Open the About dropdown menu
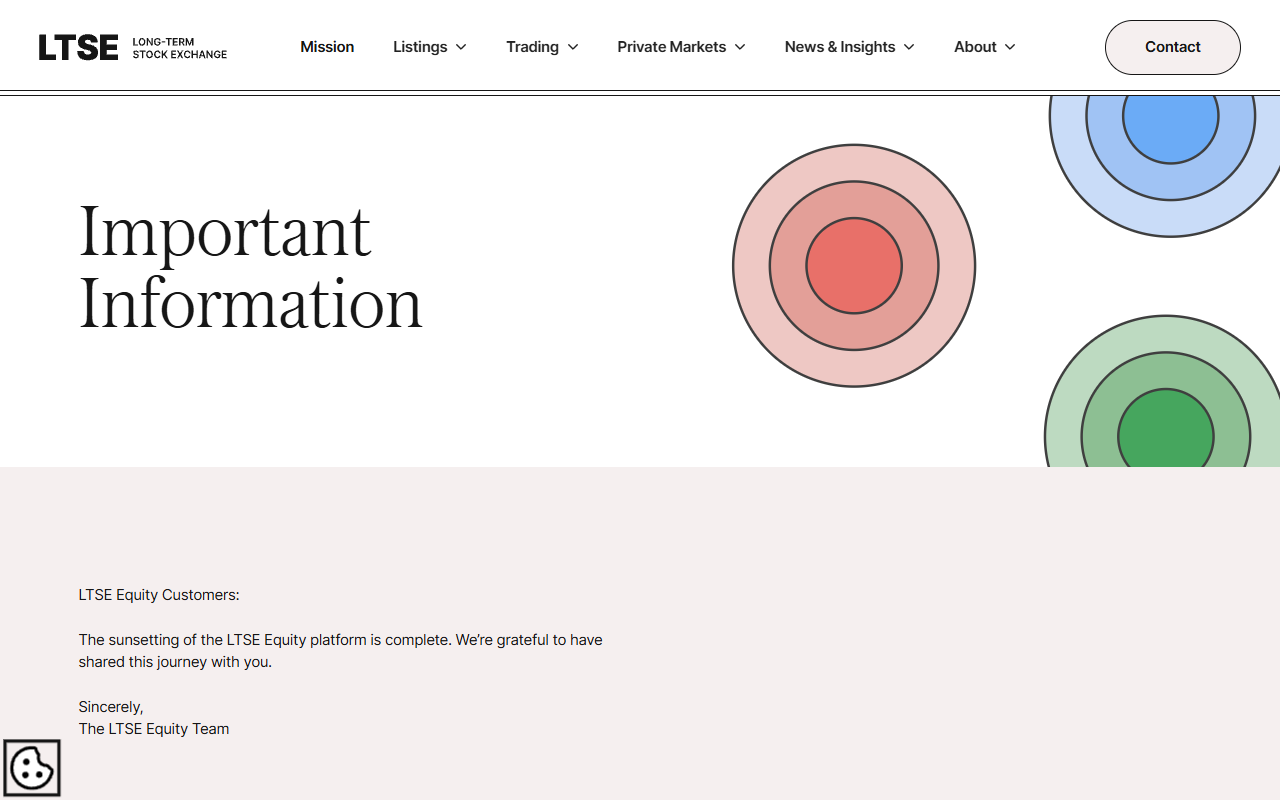This screenshot has height=800, width=1280. tap(985, 47)
